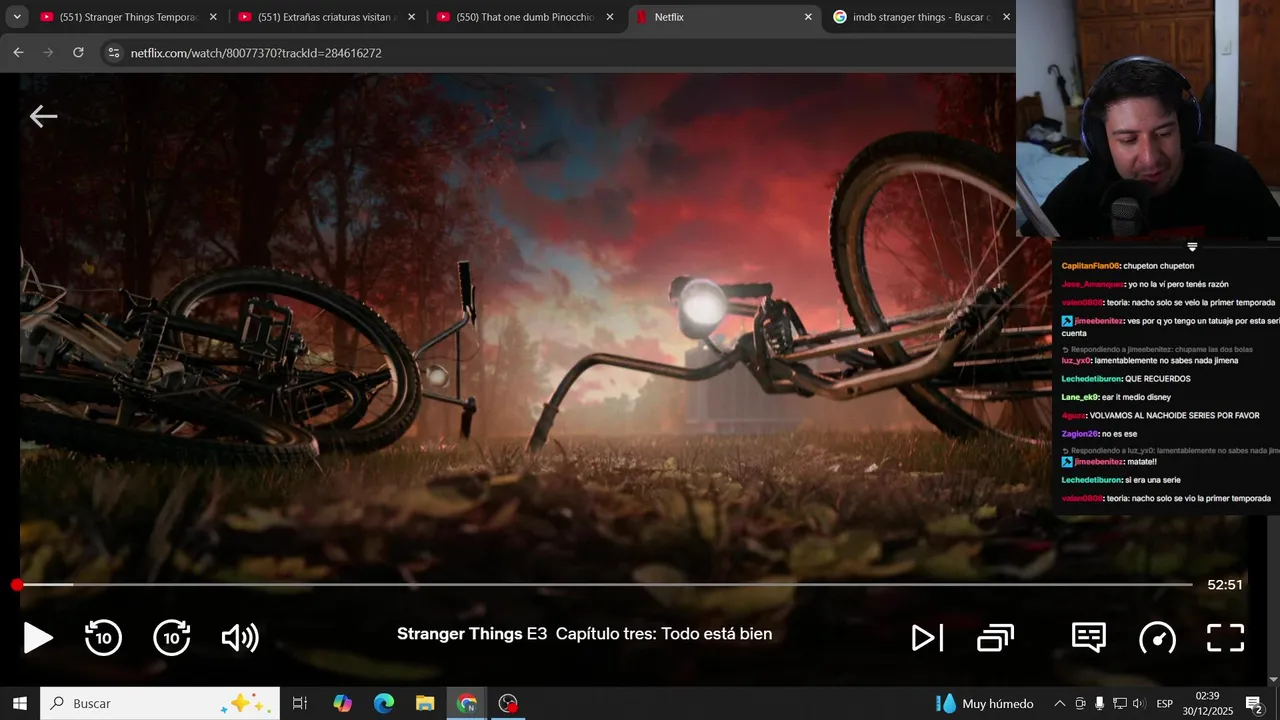Open the clock showing 02:39 30/12/2025
Image resolution: width=1280 pixels, height=720 pixels.
1207,704
